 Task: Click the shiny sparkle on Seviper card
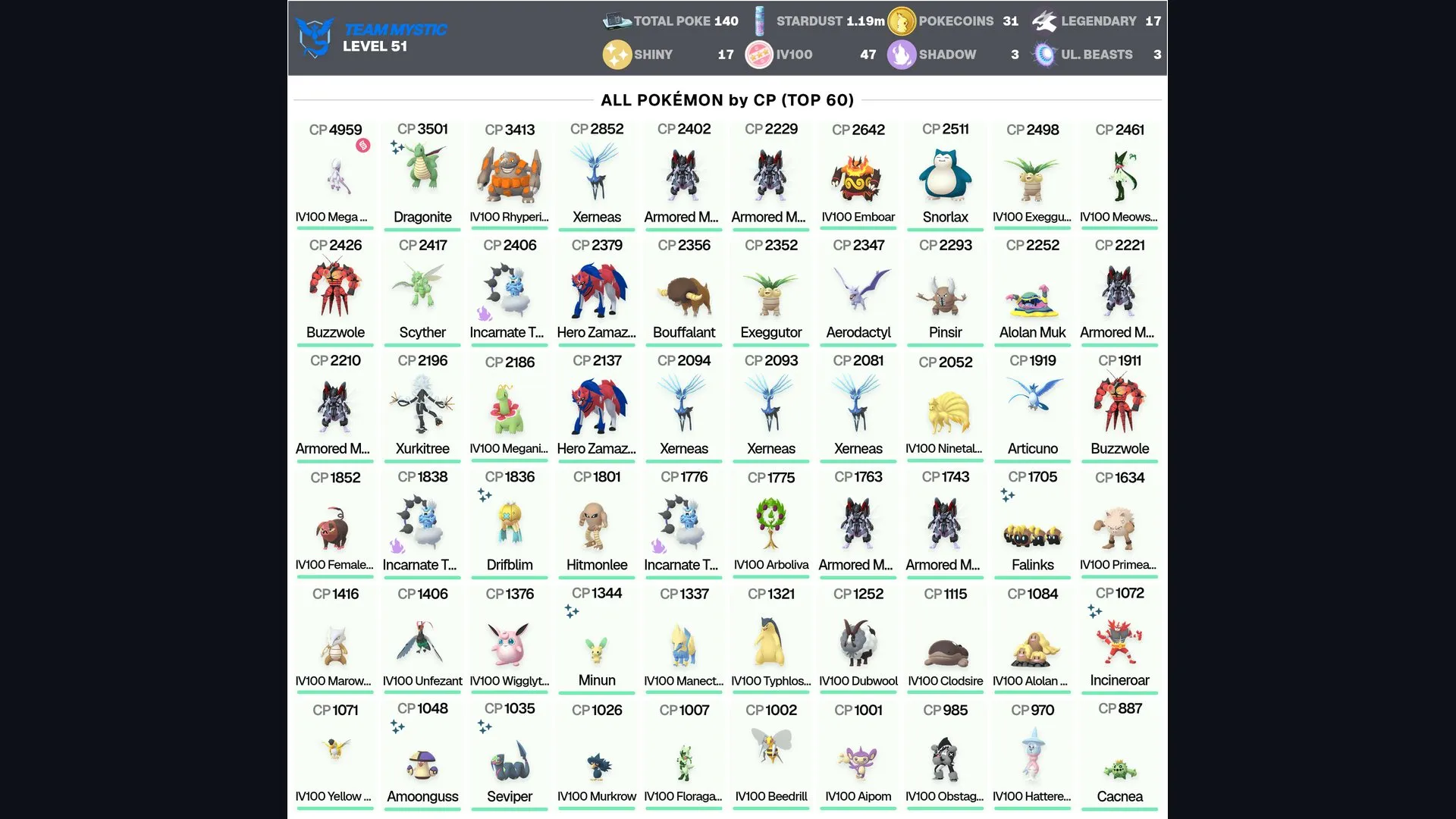pyautogui.click(x=485, y=726)
